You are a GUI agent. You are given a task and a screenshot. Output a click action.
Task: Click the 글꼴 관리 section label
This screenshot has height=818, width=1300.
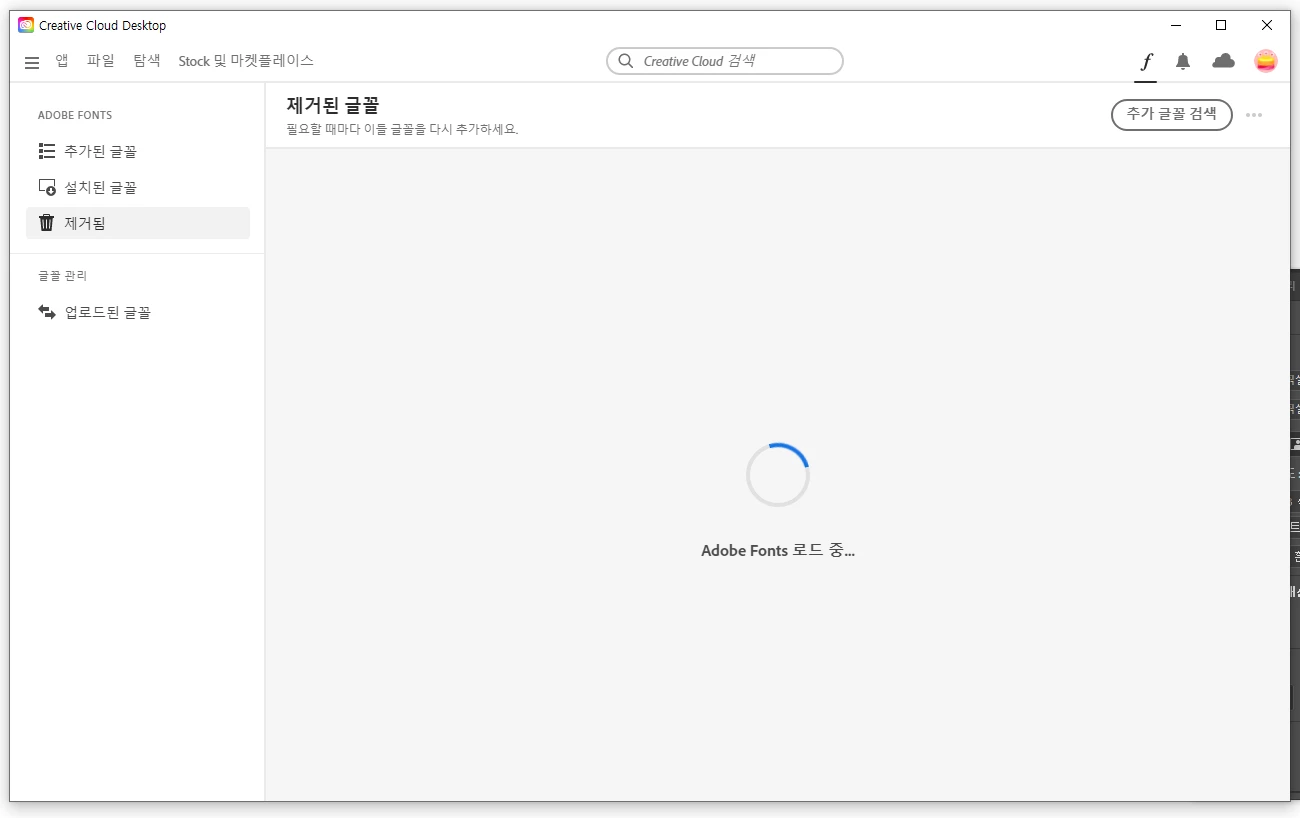(63, 275)
